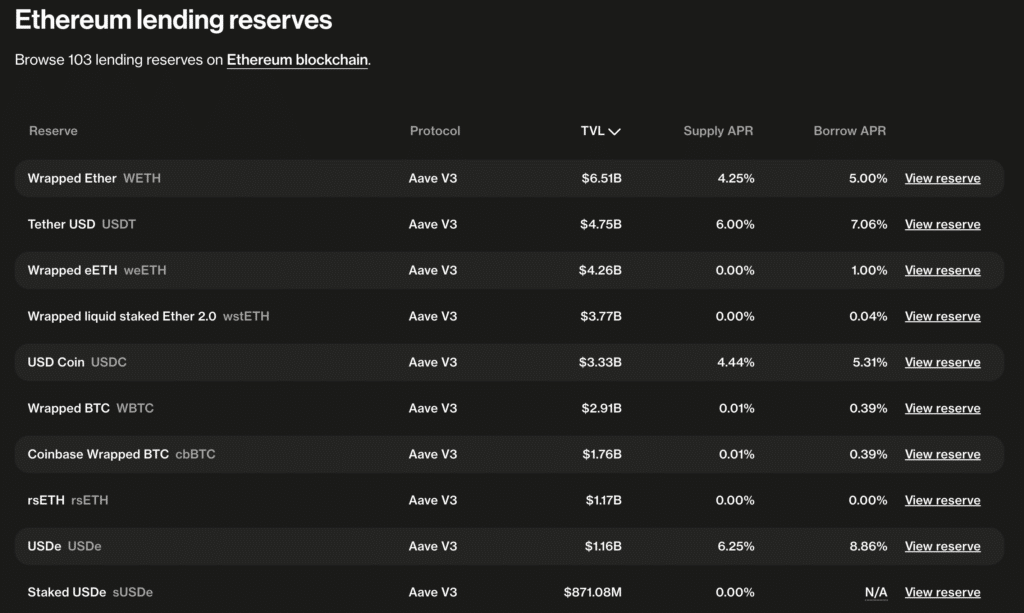Open Aave V3 protocol for Tether USD

(432, 224)
